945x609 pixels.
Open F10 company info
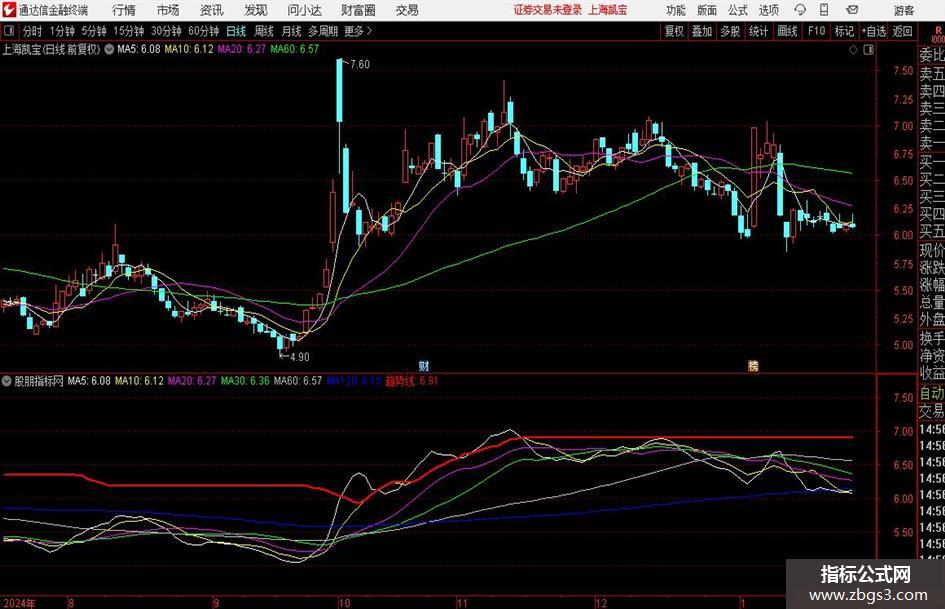click(817, 31)
